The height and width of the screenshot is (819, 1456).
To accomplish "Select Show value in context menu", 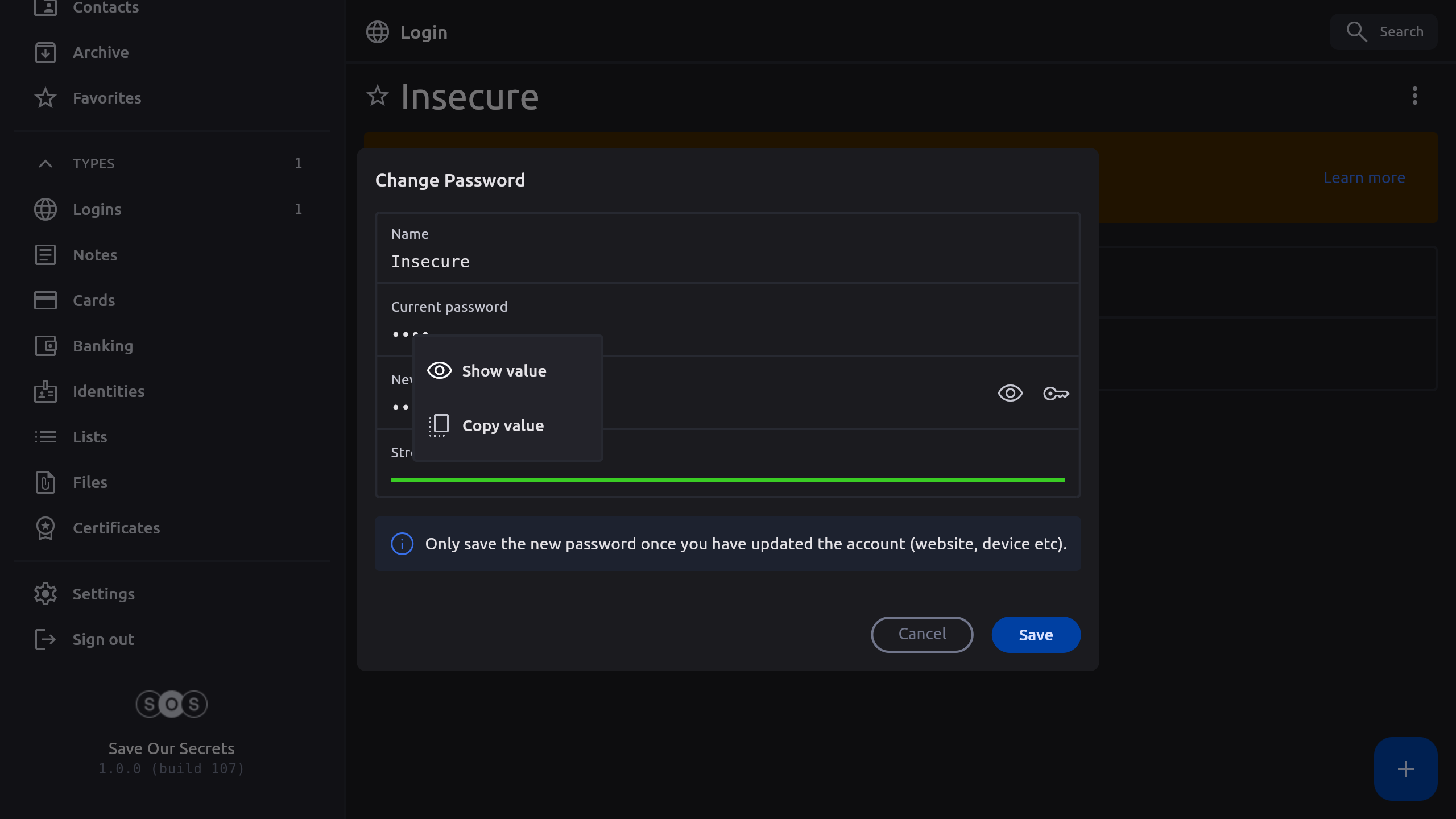I will pyautogui.click(x=504, y=371).
